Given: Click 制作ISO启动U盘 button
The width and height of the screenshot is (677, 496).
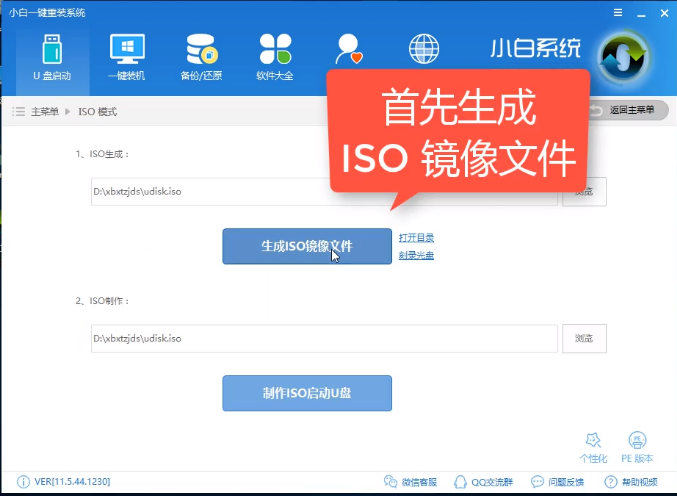Looking at the screenshot, I should click(x=306, y=393).
